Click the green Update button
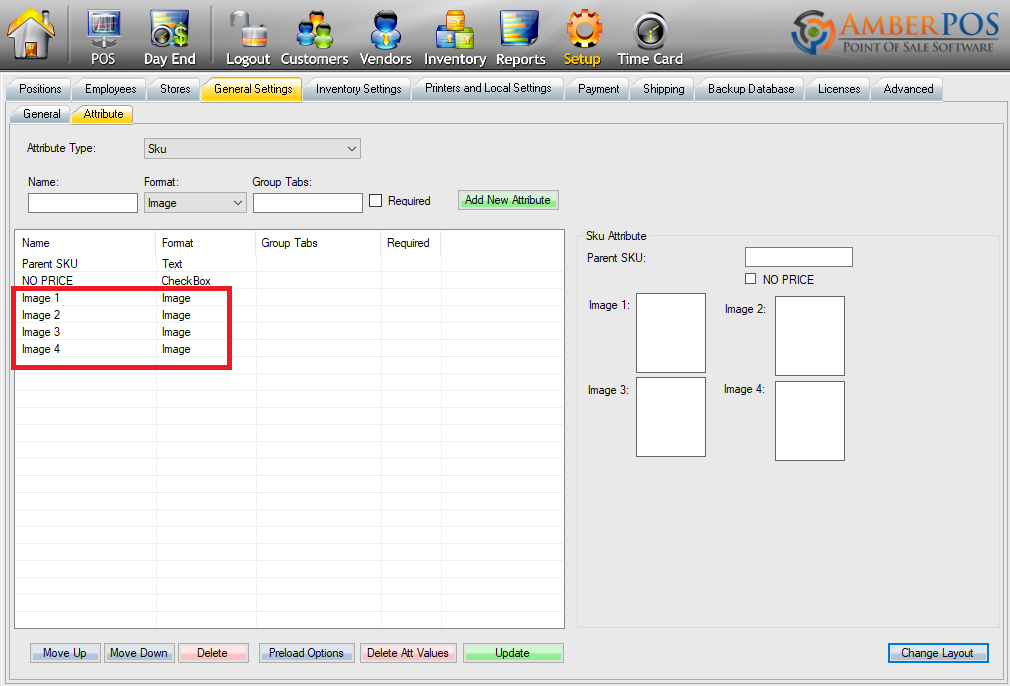This screenshot has height=686, width=1010. [513, 653]
